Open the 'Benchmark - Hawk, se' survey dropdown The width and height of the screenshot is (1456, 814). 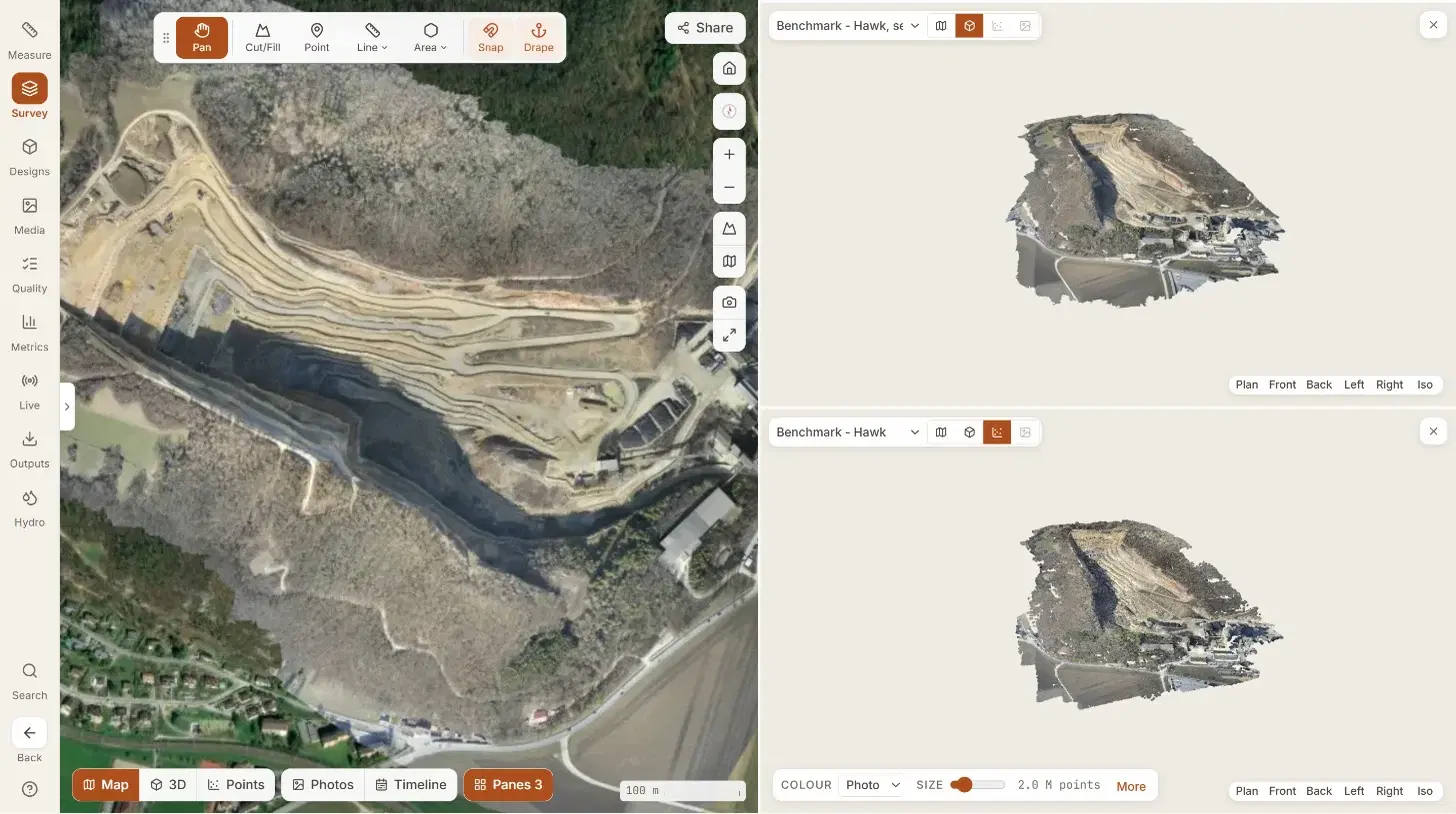[848, 26]
